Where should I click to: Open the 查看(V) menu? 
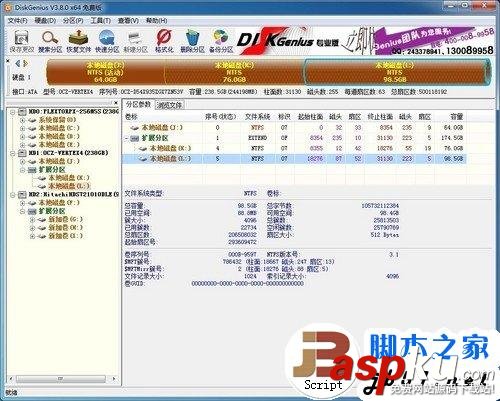click(128, 21)
